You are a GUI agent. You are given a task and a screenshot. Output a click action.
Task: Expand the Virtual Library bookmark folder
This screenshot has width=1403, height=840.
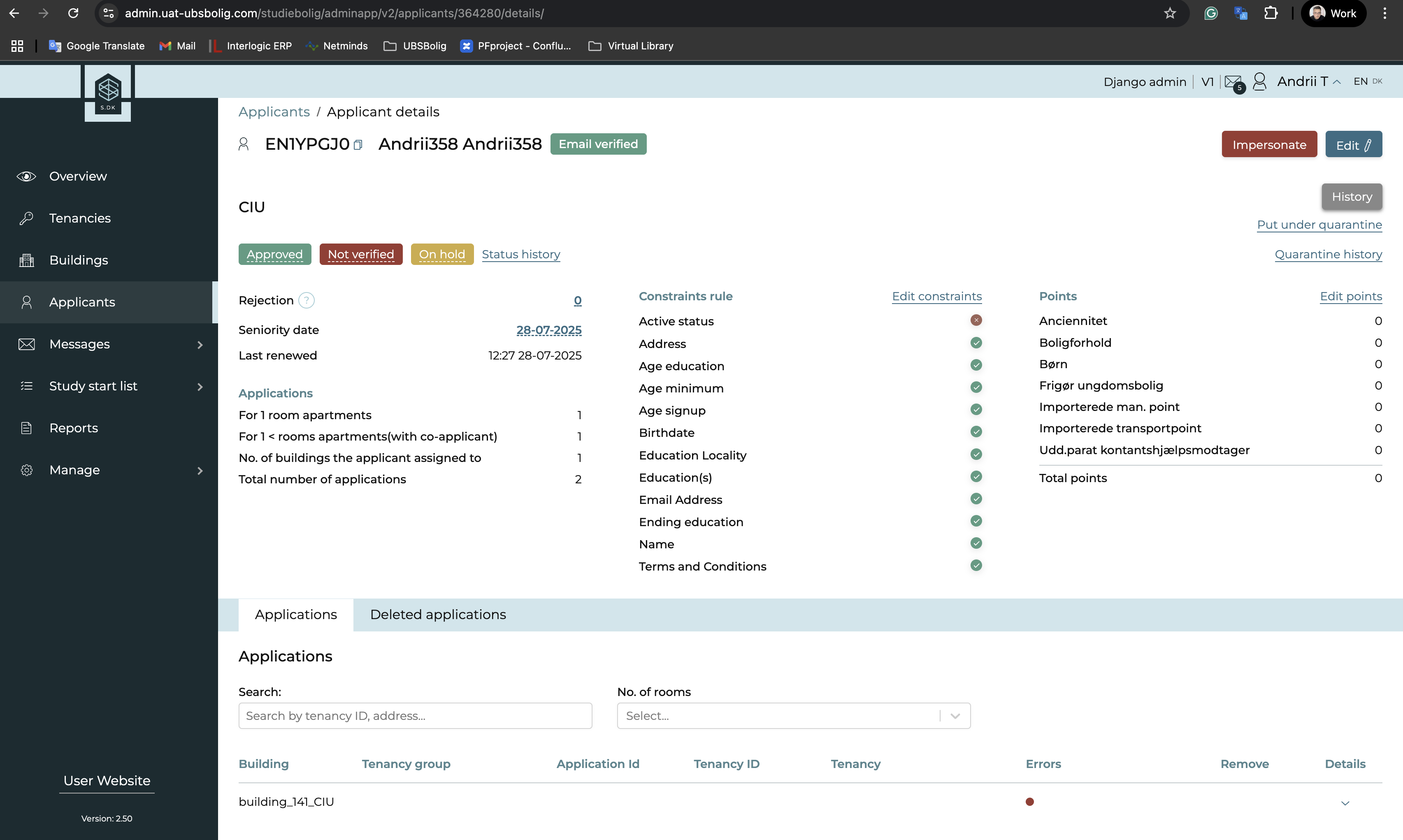coord(630,46)
